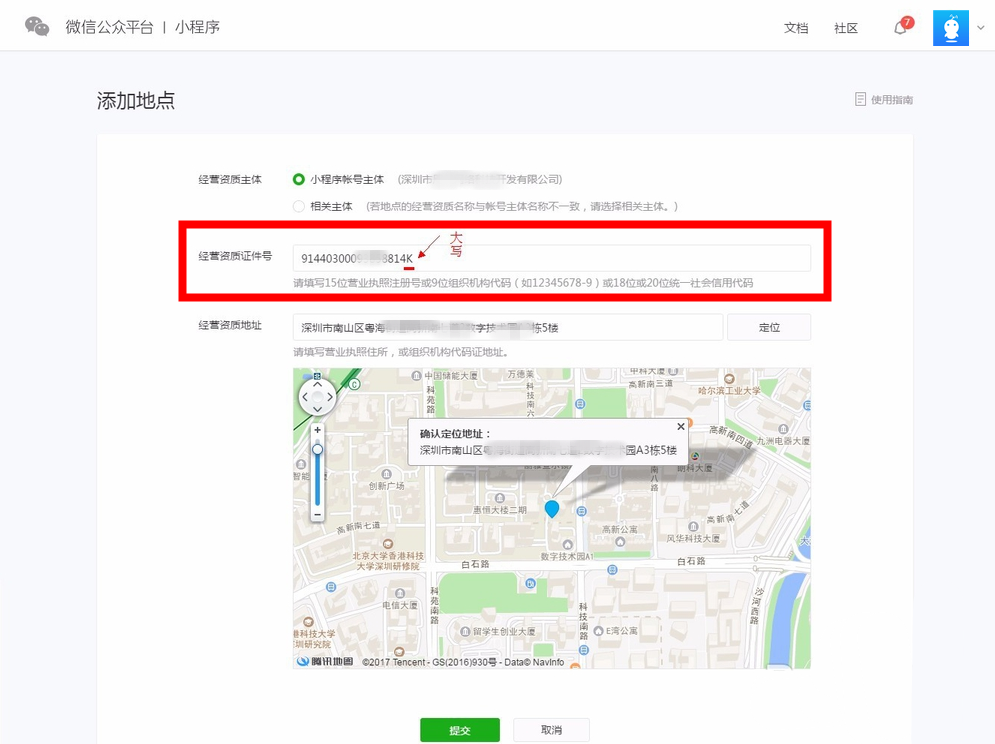Select 相关主体 radio option

pyautogui.click(x=299, y=207)
